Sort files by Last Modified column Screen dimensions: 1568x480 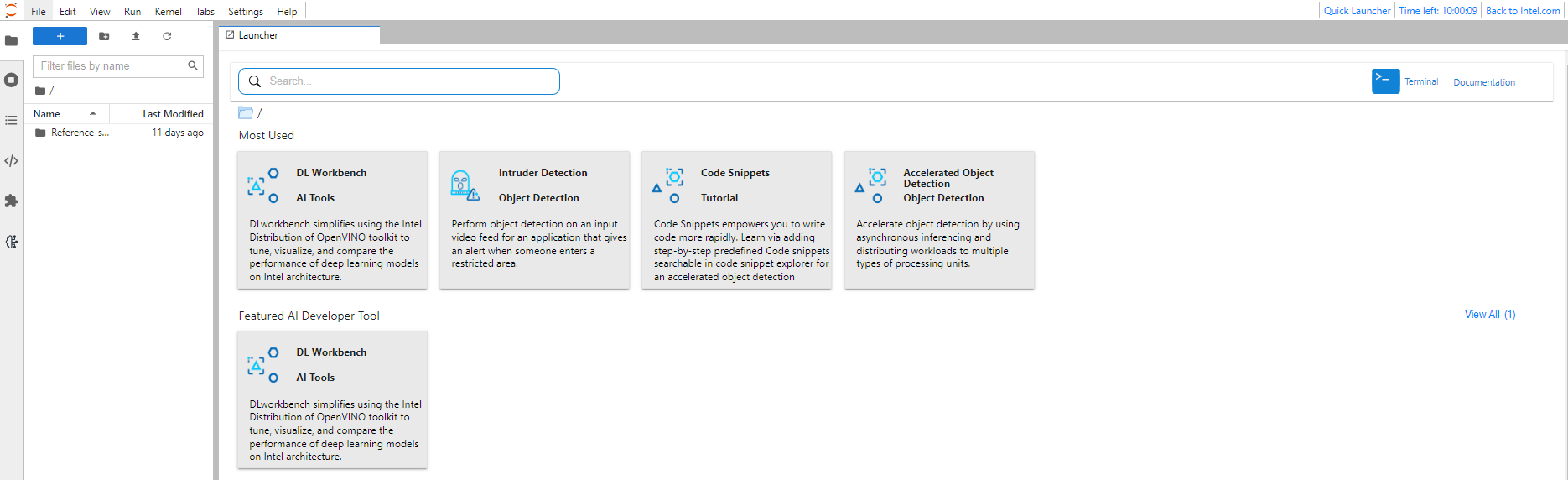click(x=173, y=114)
